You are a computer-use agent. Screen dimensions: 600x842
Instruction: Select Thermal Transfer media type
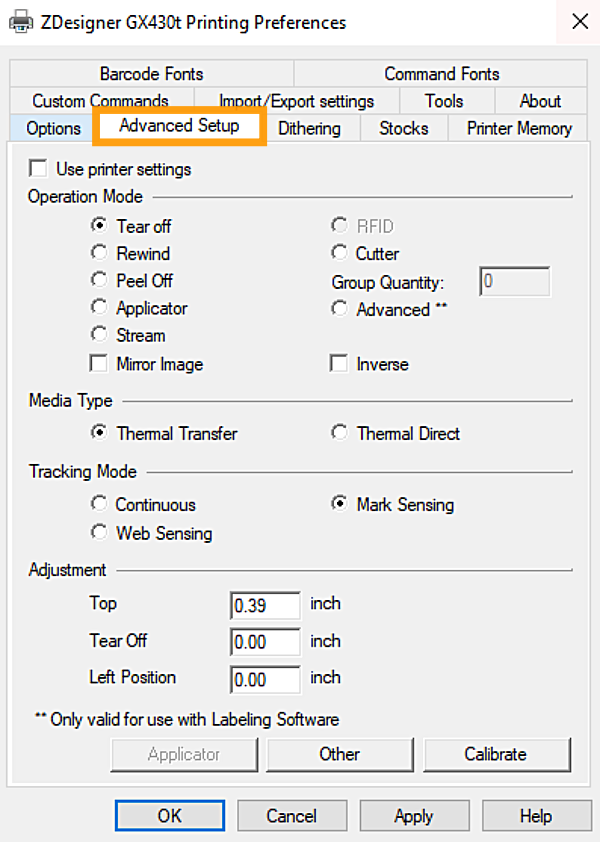[99, 432]
